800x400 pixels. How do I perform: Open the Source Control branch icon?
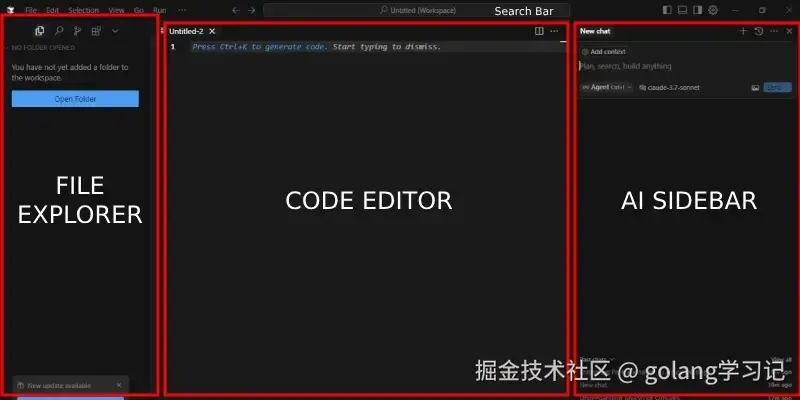coord(77,31)
